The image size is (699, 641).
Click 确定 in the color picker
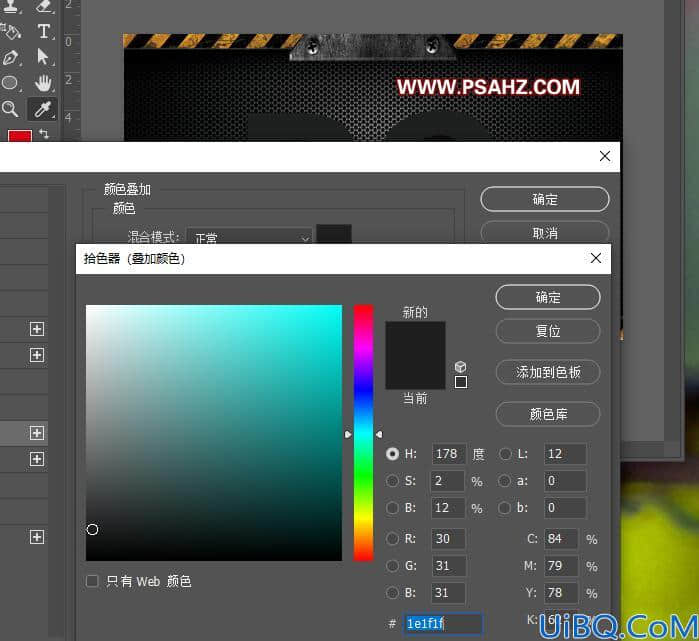[548, 297]
